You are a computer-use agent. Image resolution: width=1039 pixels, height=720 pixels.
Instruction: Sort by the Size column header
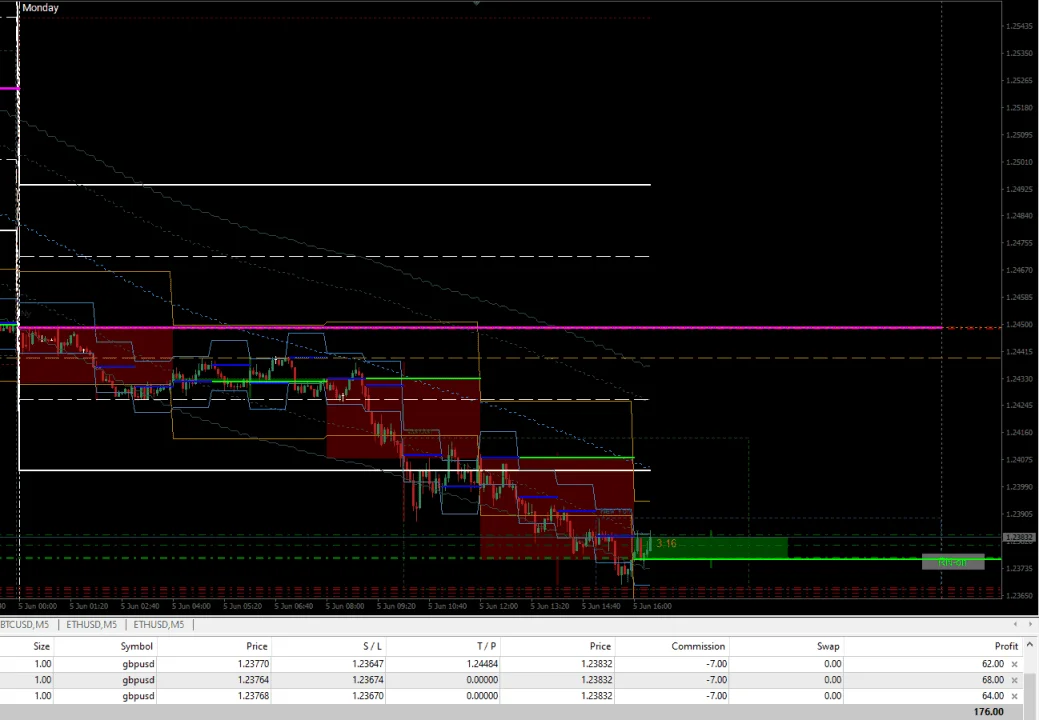[x=41, y=646]
